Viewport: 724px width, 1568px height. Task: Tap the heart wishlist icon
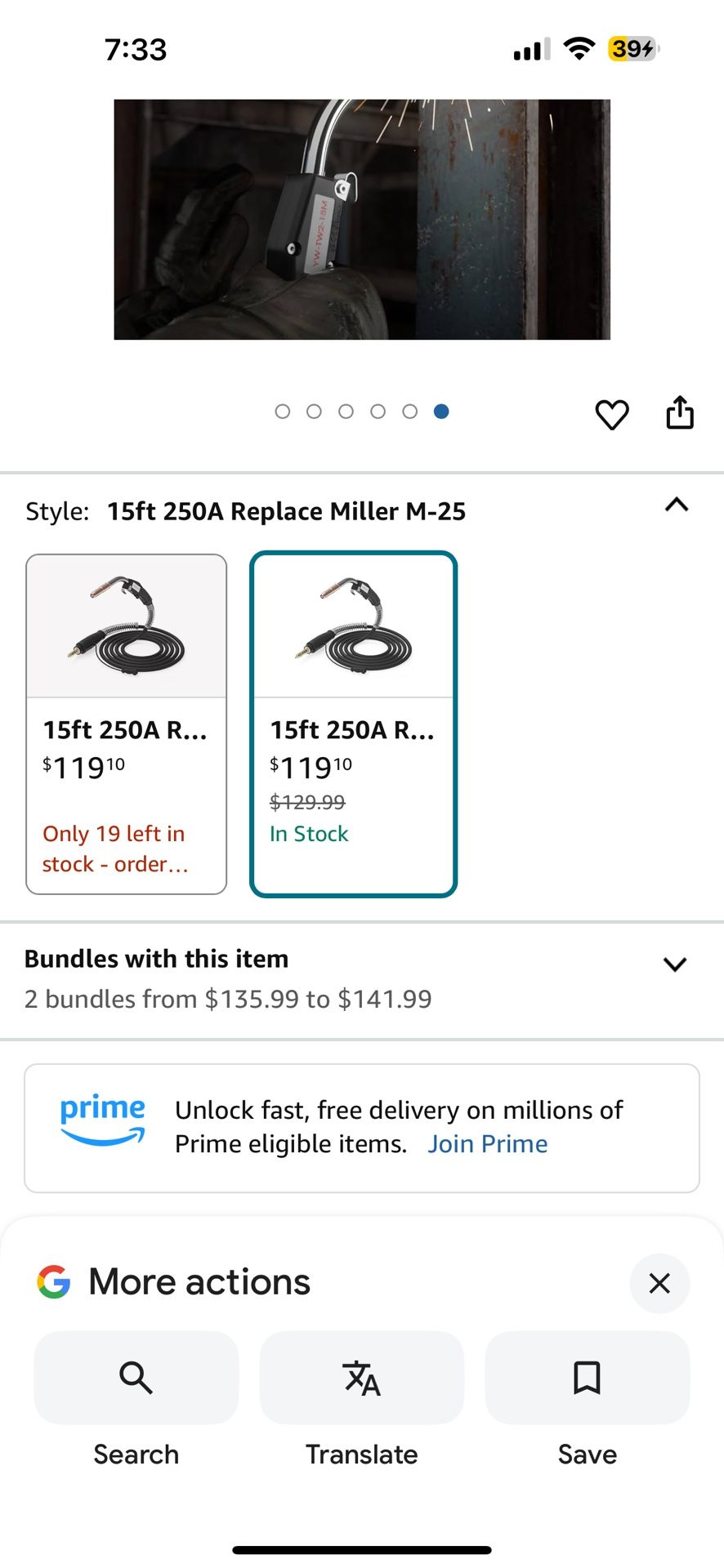click(611, 414)
